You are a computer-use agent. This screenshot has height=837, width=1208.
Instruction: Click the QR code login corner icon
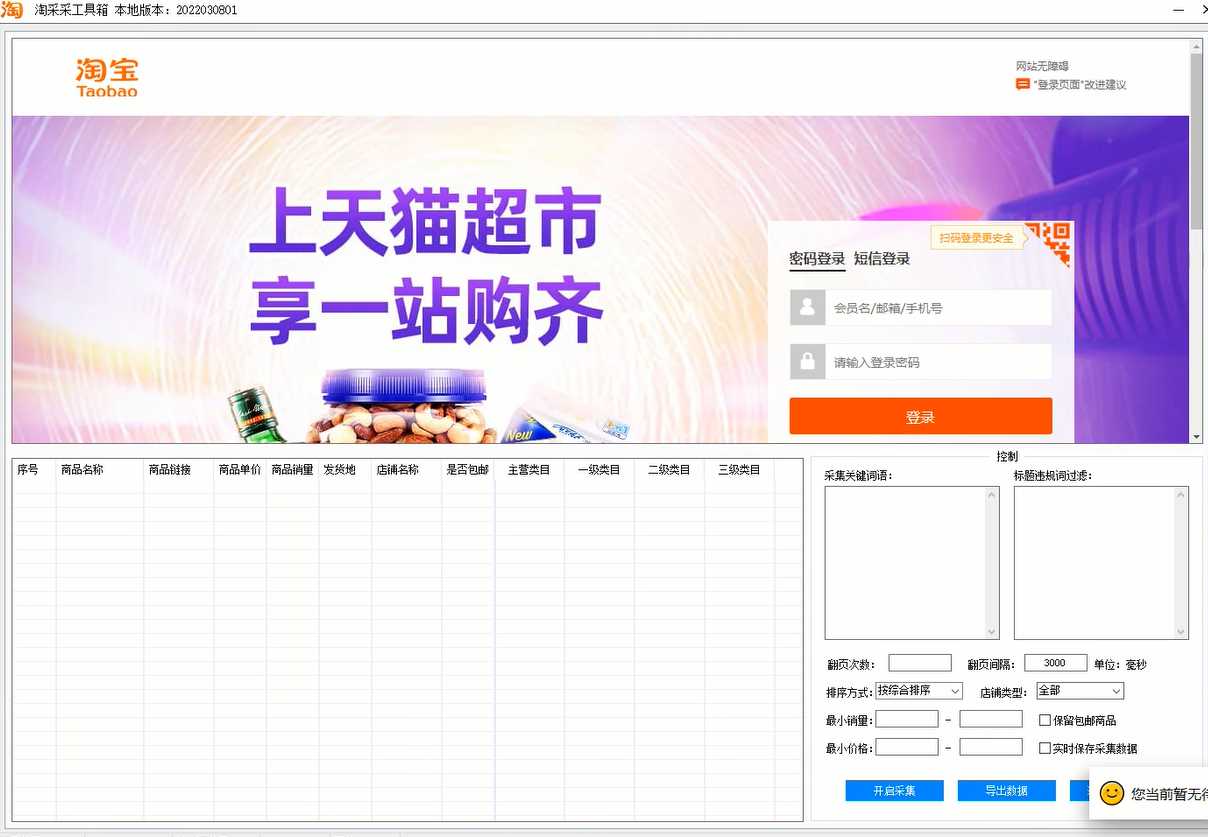[1049, 243]
